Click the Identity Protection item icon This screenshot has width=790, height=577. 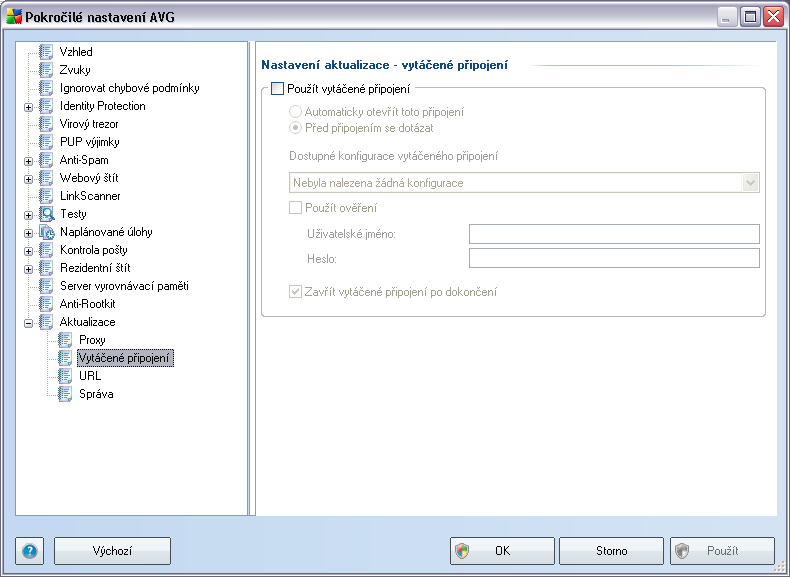click(x=46, y=106)
